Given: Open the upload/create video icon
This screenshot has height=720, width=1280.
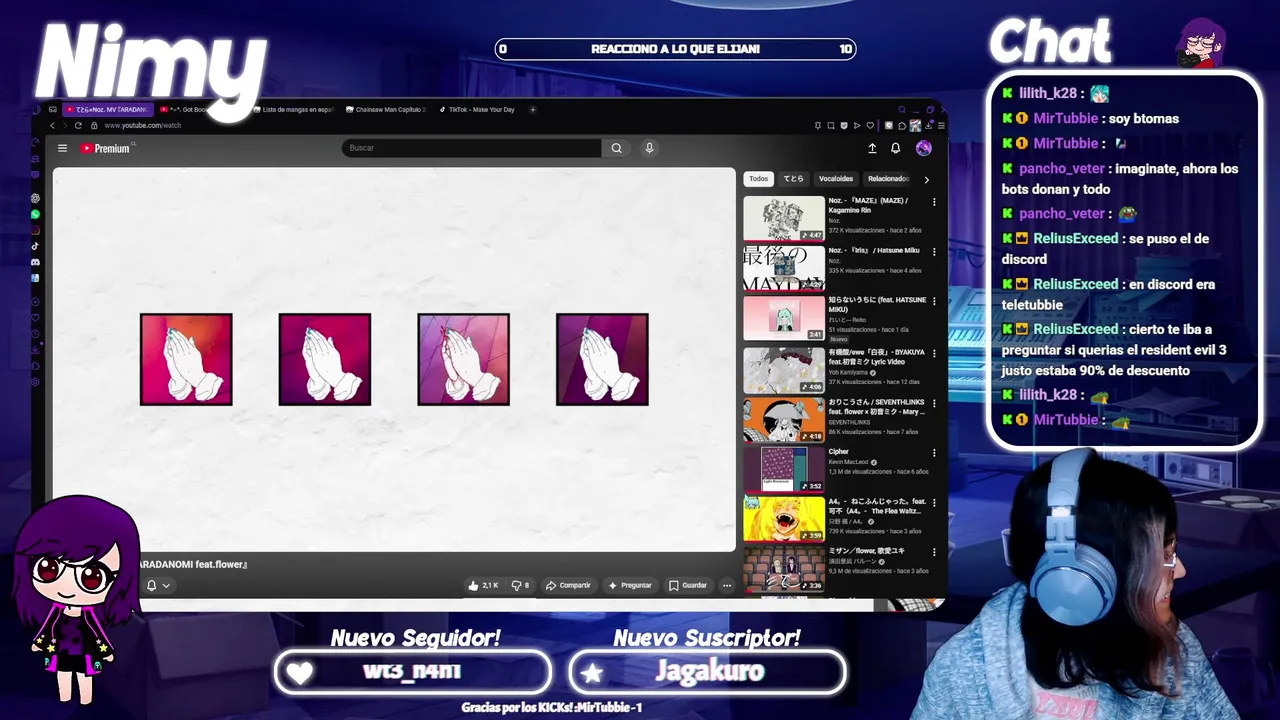Looking at the screenshot, I should [x=872, y=148].
